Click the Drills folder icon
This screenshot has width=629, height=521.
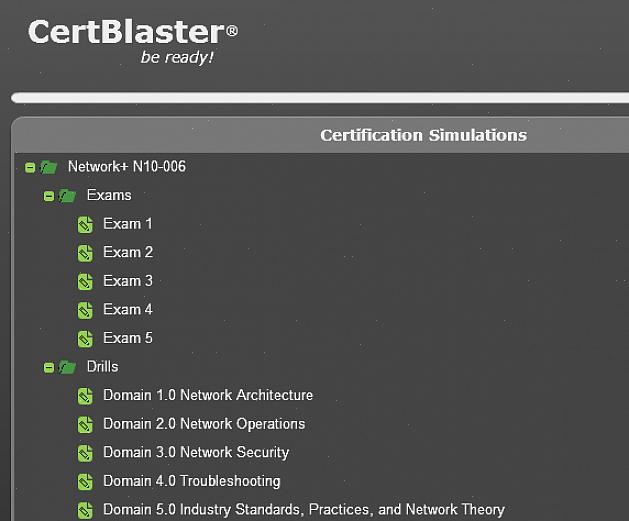click(x=67, y=367)
